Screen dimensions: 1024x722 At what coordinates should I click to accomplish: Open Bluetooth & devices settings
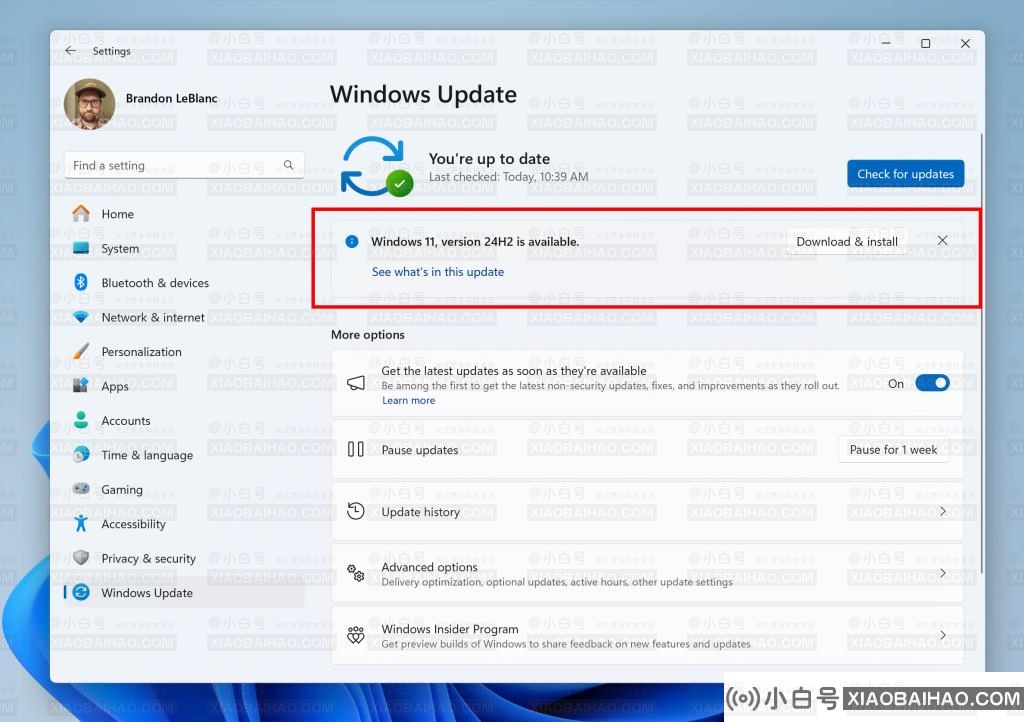(x=155, y=283)
